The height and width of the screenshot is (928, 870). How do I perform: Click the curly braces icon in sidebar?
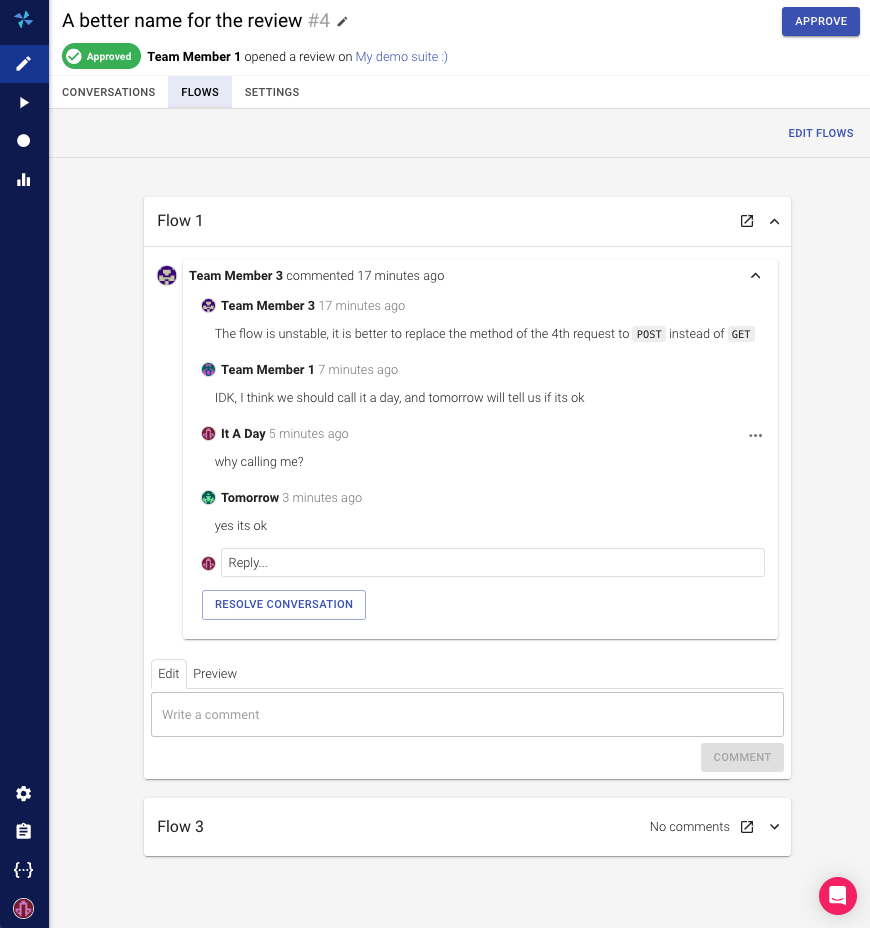point(24,870)
